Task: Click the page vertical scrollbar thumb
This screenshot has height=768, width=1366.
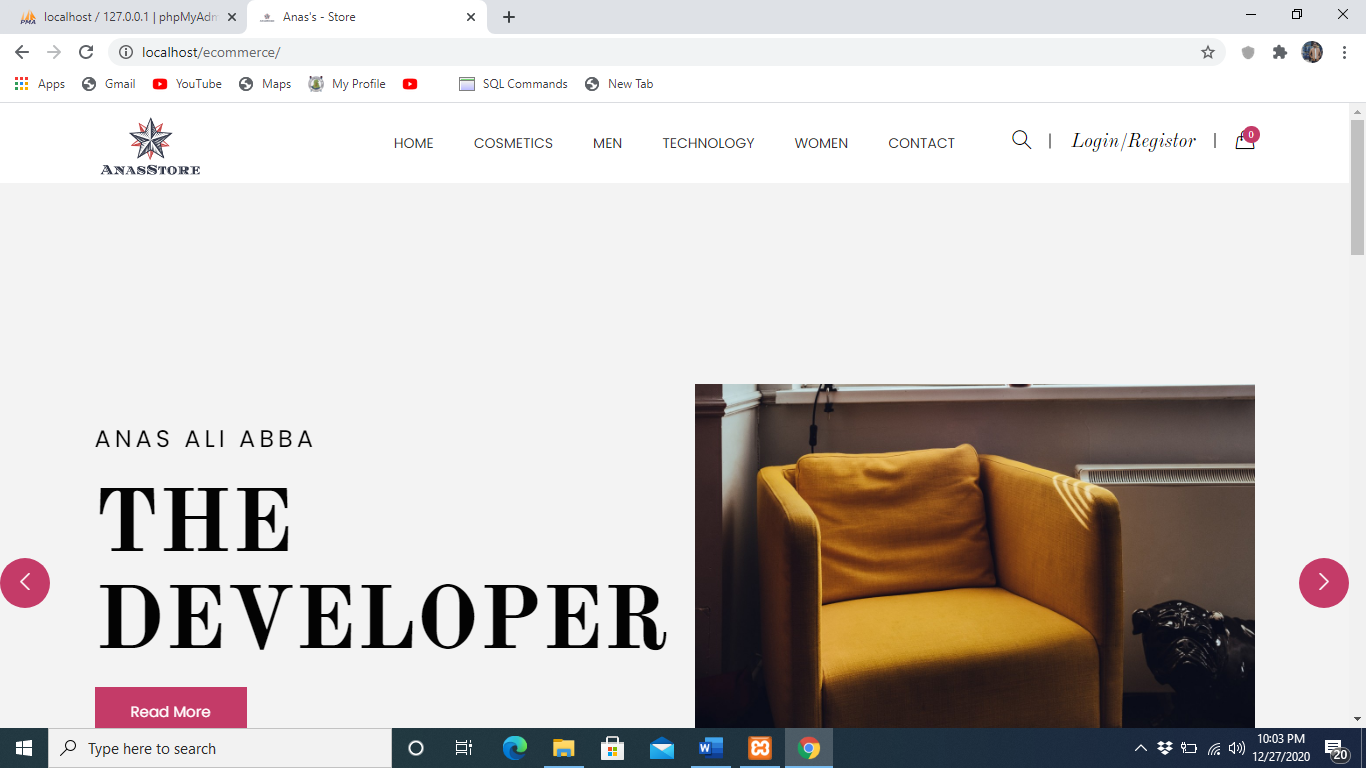Action: (x=1357, y=187)
